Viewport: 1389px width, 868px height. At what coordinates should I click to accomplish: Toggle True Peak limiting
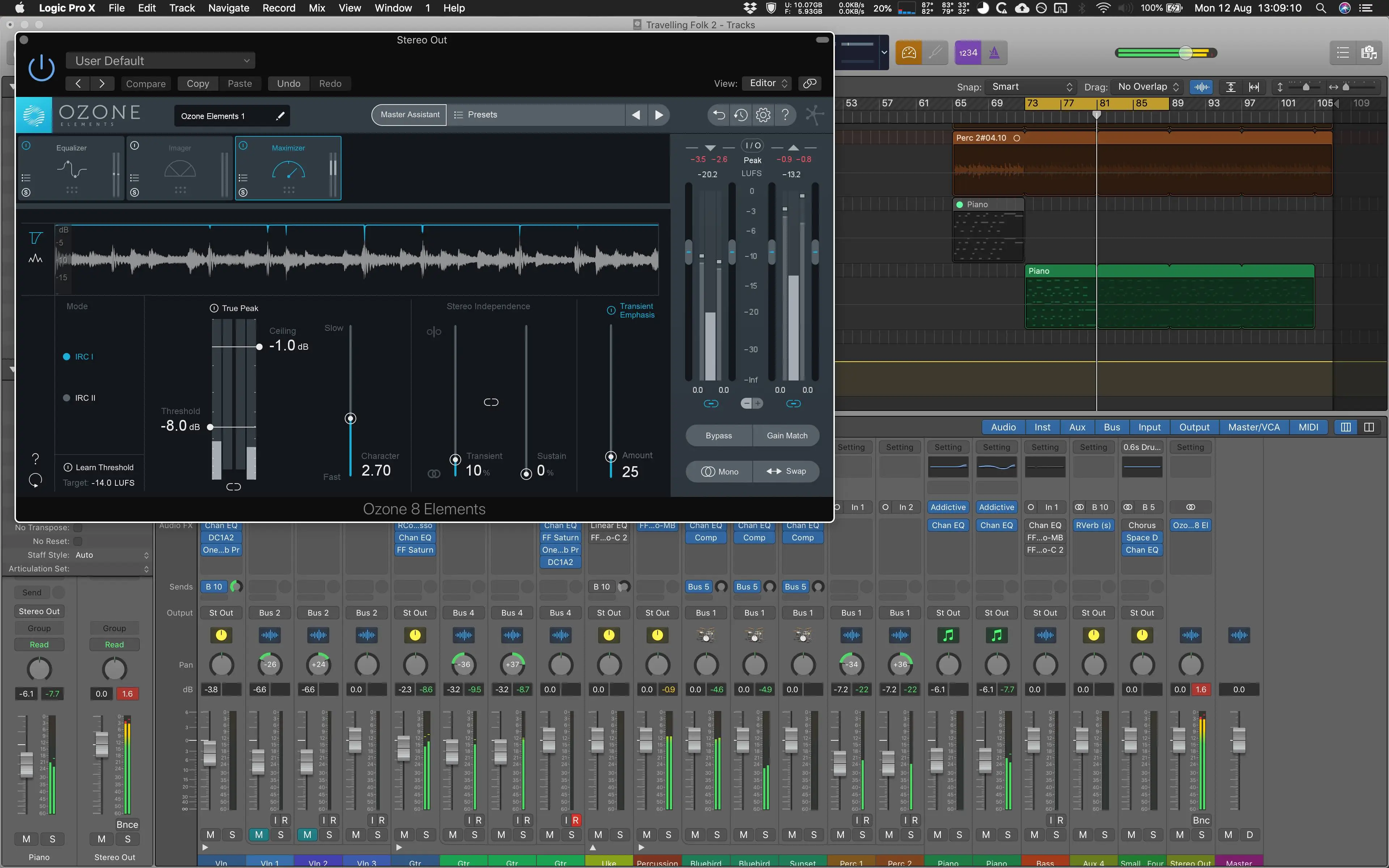pyautogui.click(x=214, y=308)
